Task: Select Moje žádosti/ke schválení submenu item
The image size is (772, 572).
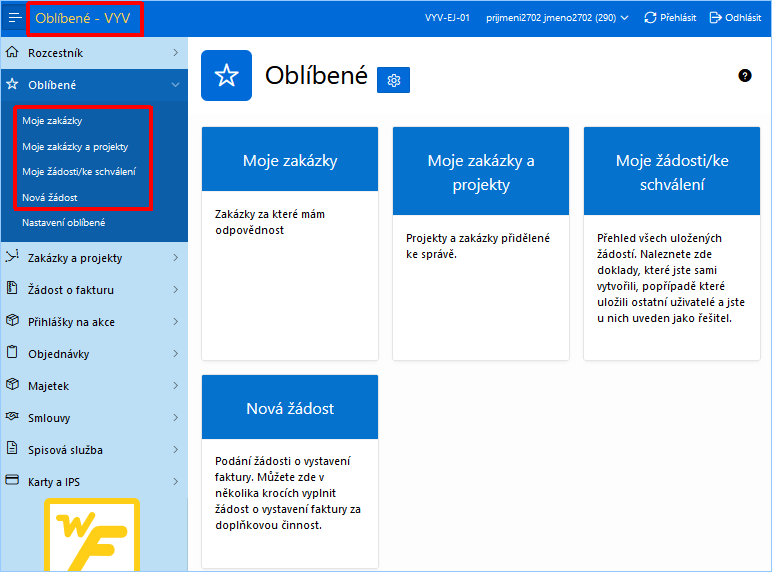Action: point(79,172)
